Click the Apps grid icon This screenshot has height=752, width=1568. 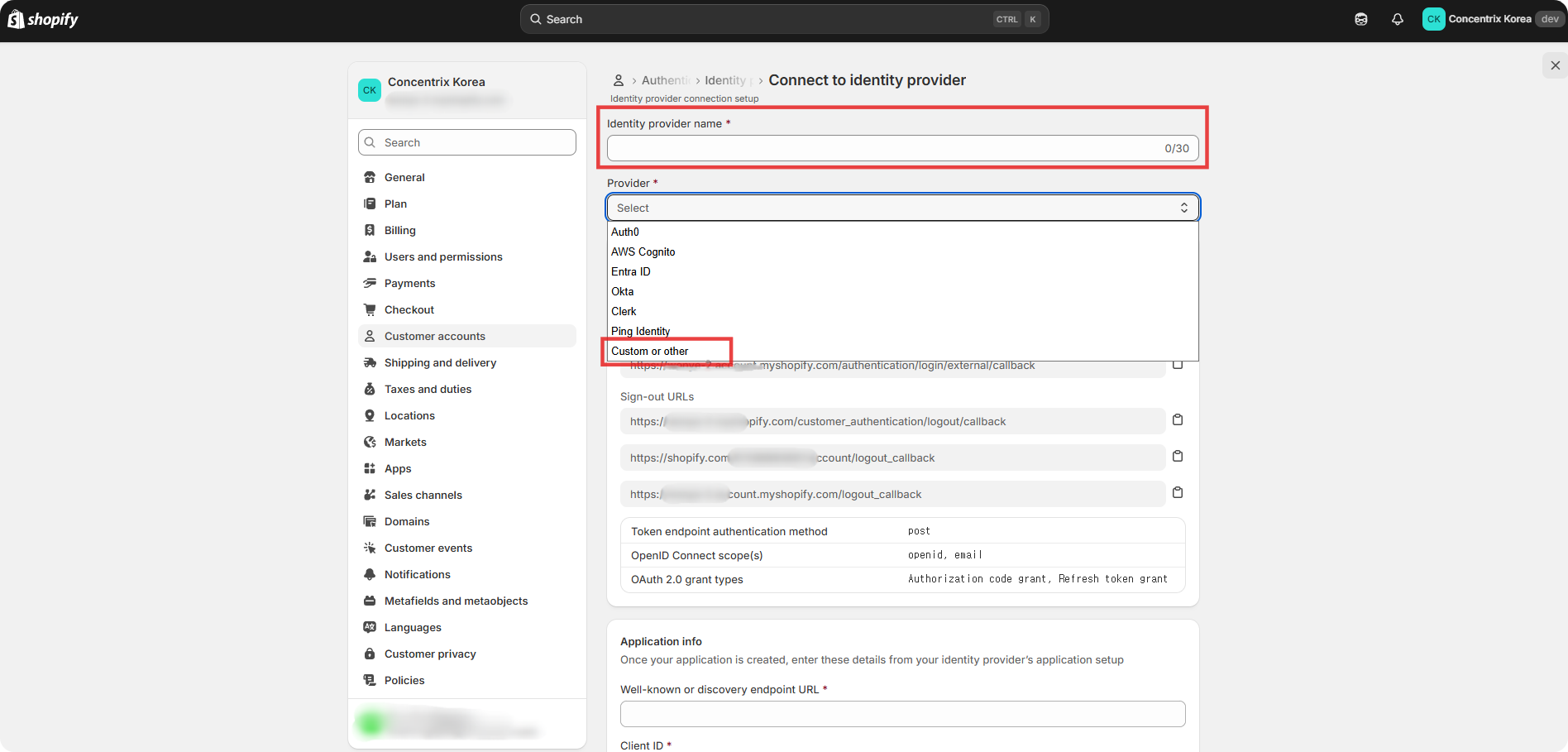coord(370,468)
